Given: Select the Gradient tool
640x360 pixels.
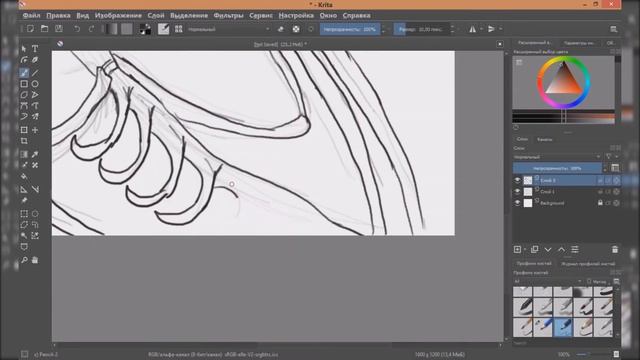Looking at the screenshot, I should (x=24, y=154).
